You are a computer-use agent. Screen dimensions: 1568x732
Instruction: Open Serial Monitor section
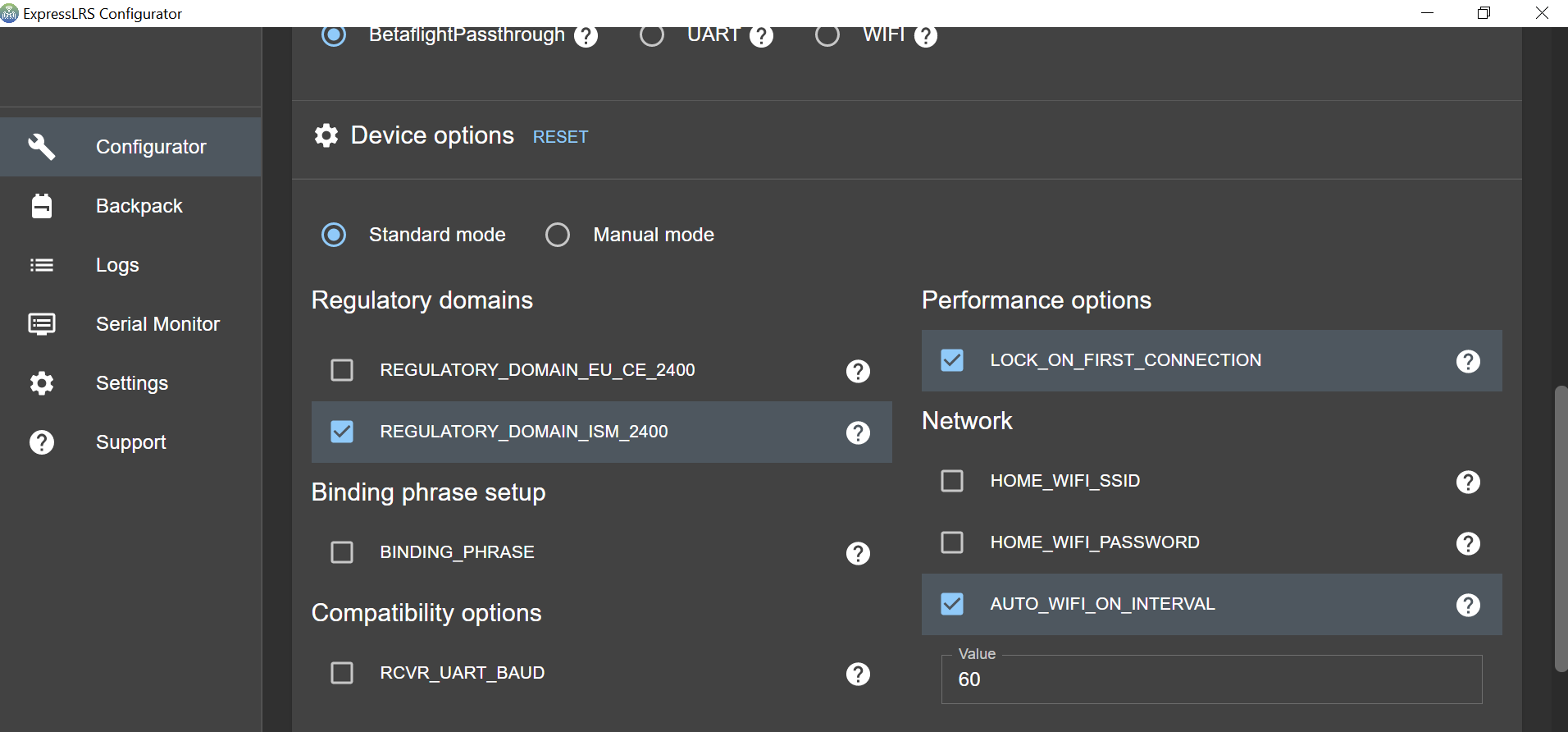(130, 324)
